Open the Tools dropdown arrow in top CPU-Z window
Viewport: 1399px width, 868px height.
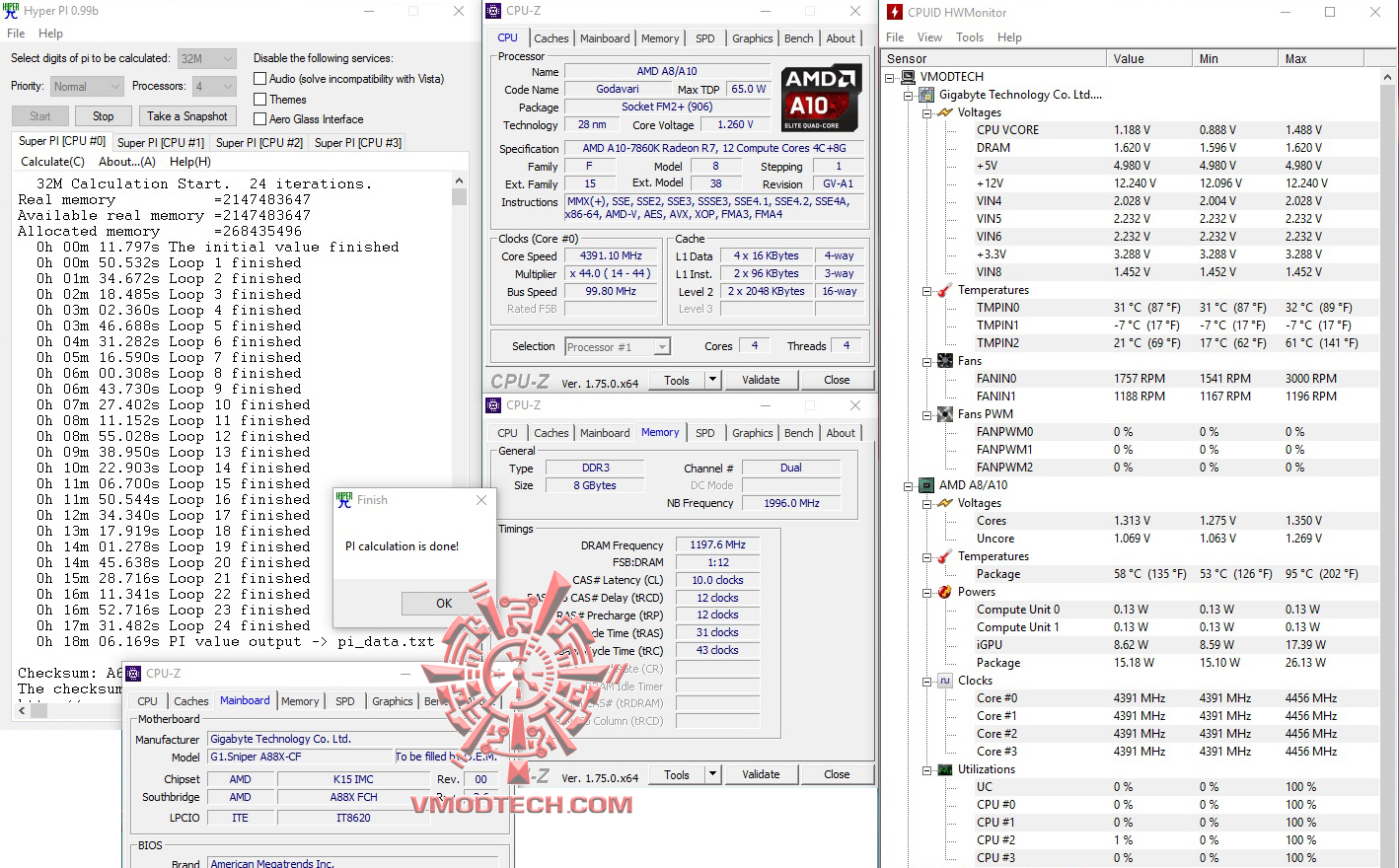point(711,380)
